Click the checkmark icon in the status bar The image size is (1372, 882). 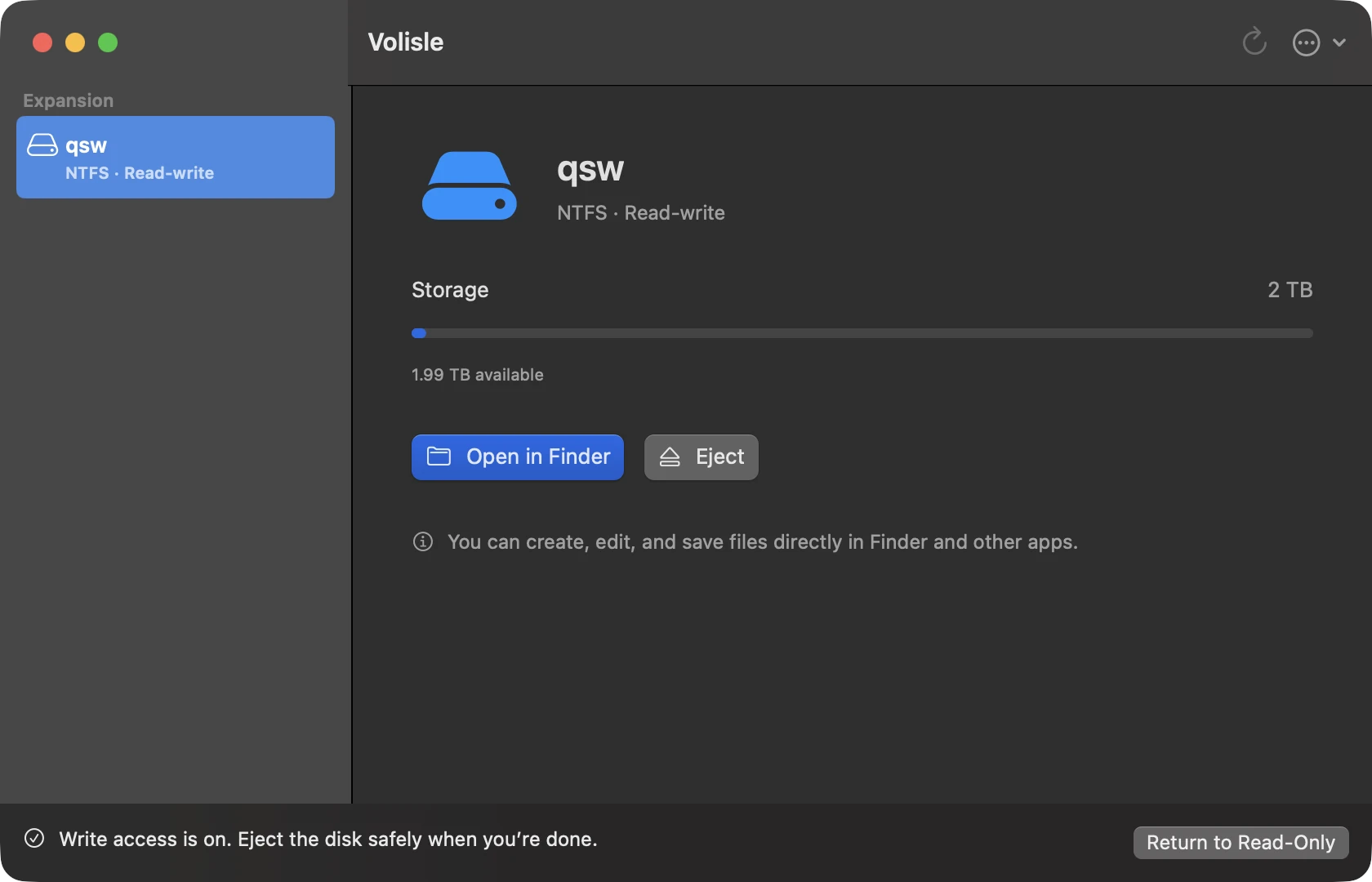pos(34,839)
